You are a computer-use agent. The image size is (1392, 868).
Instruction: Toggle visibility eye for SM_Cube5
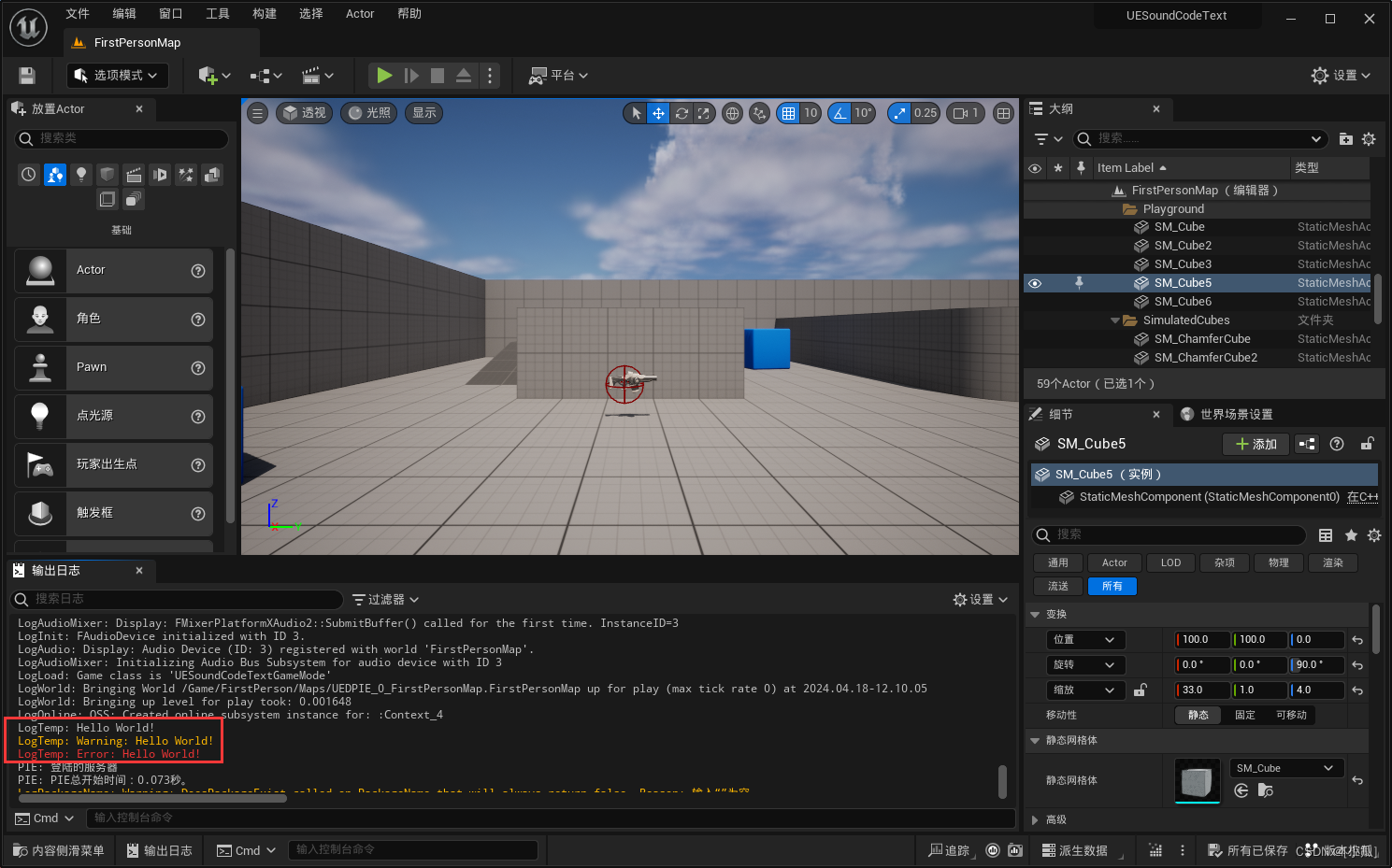pyautogui.click(x=1035, y=283)
